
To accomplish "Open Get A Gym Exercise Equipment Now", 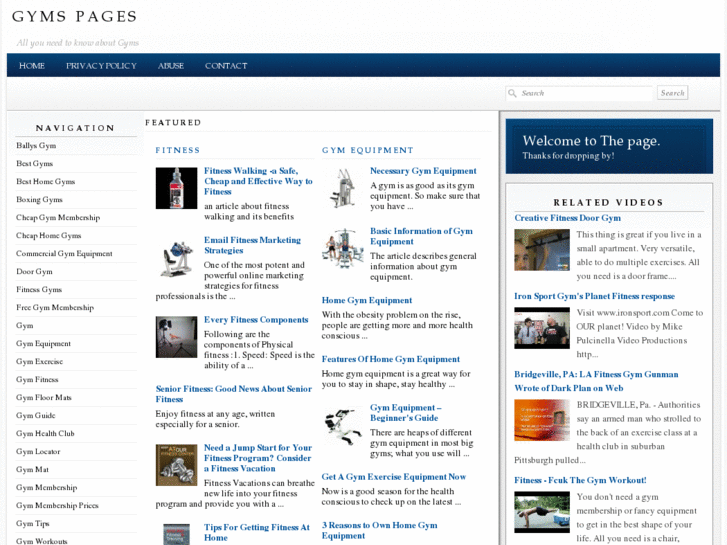I will (x=394, y=477).
